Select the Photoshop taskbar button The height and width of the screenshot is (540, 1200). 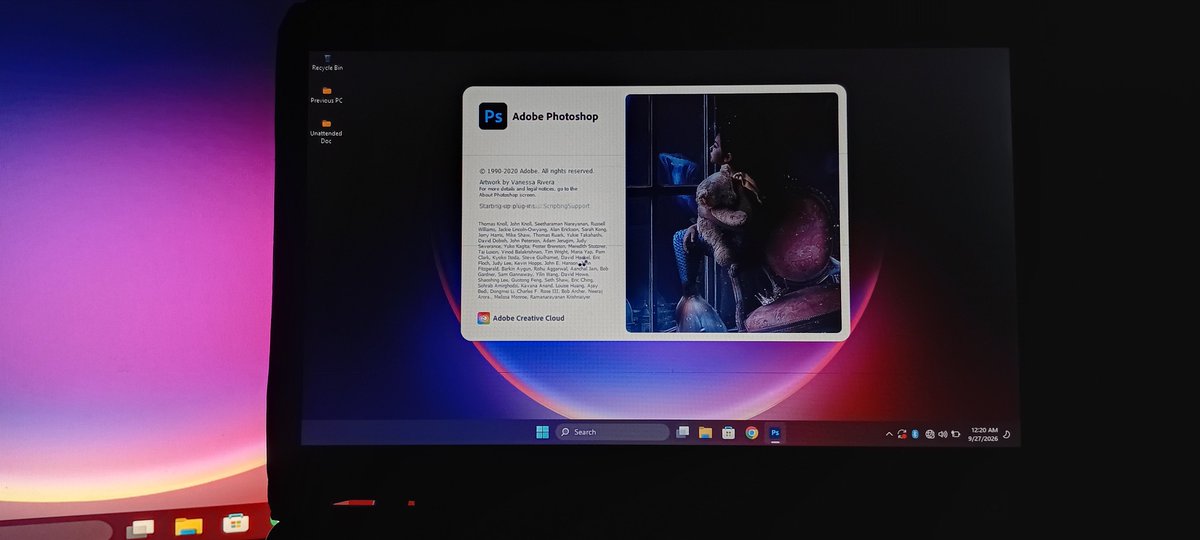pos(775,433)
